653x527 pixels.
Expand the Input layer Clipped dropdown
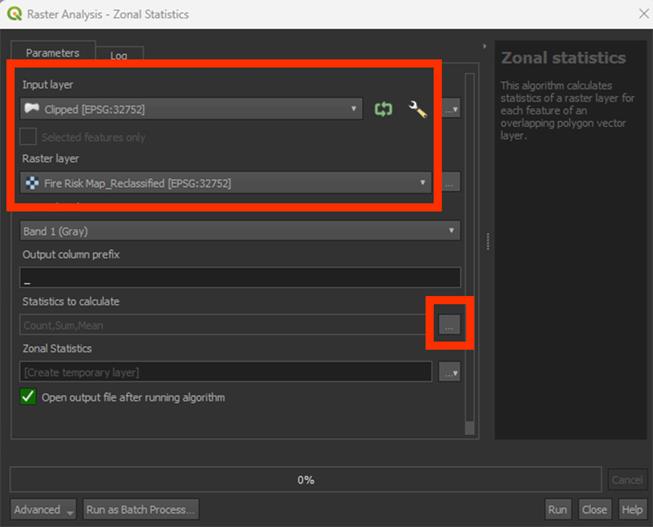[x=354, y=109]
